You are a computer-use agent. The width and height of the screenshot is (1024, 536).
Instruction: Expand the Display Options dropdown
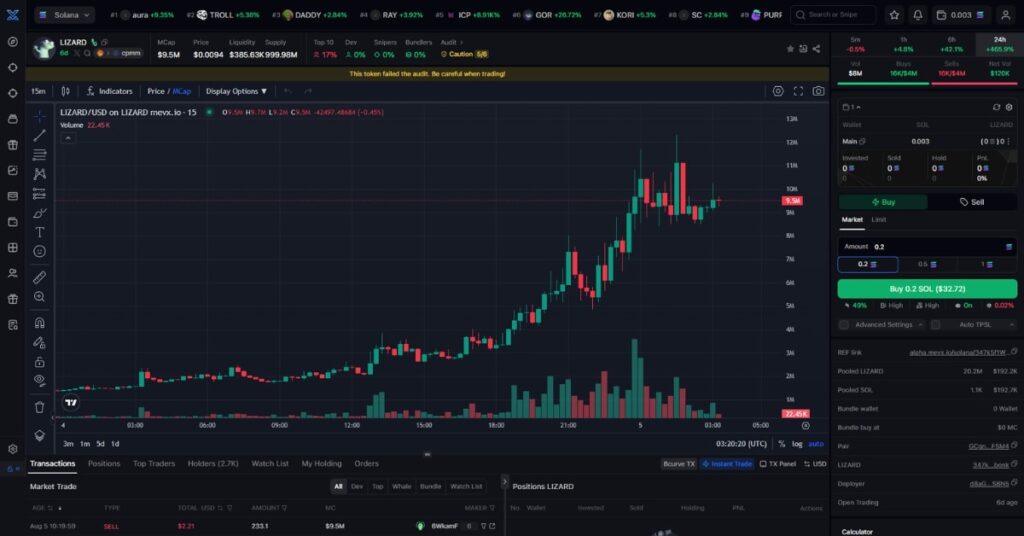tap(236, 91)
